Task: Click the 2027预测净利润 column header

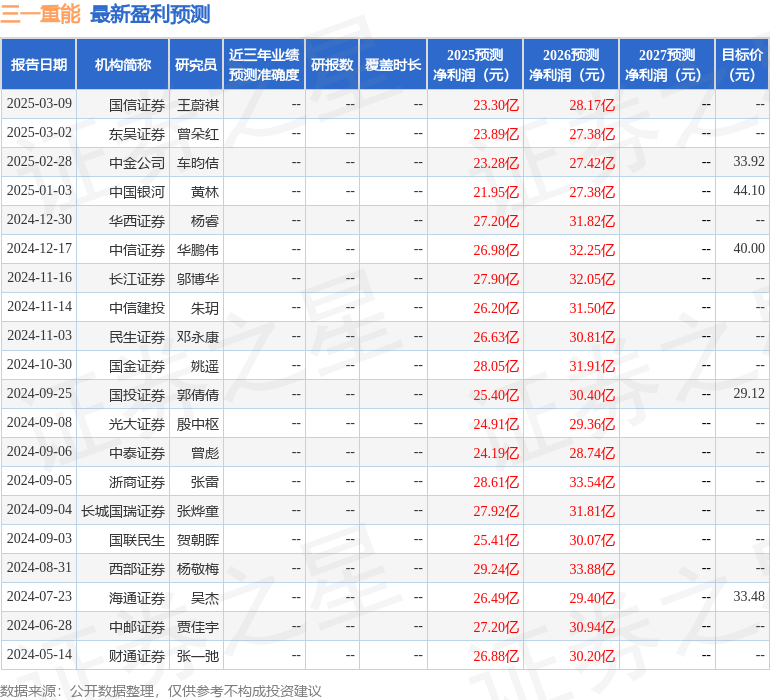Action: [x=667, y=65]
